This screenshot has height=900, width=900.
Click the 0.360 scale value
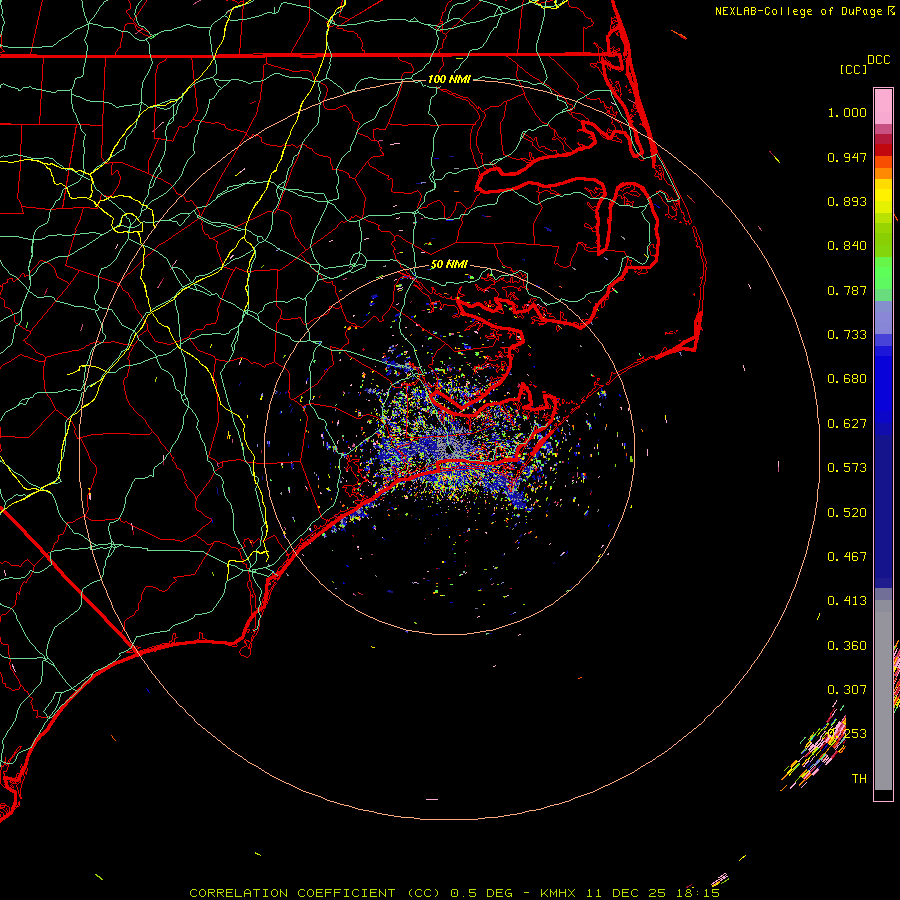click(847, 646)
